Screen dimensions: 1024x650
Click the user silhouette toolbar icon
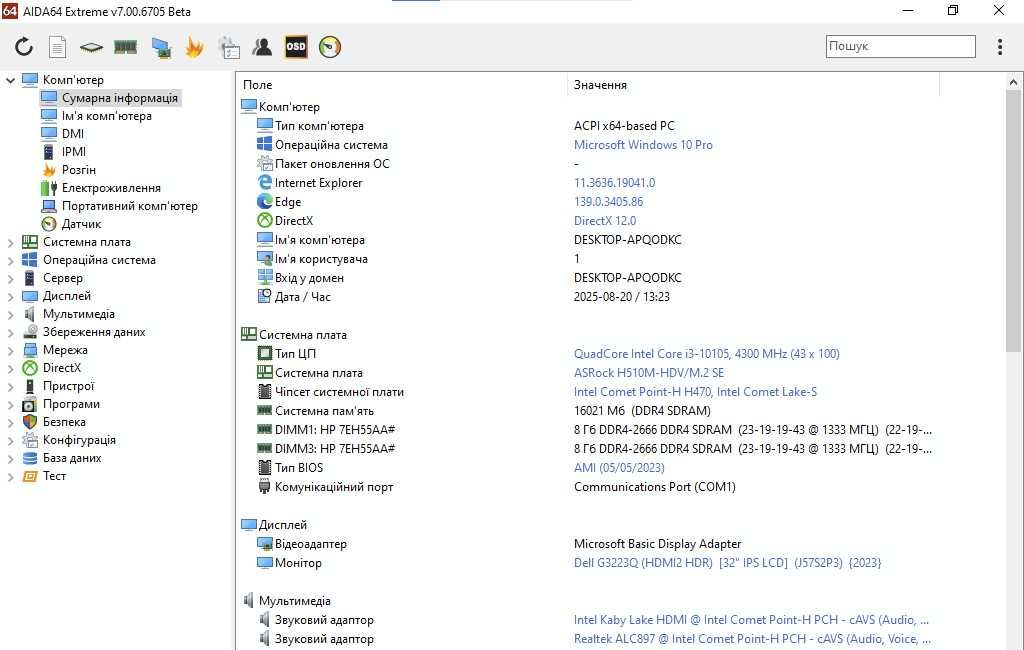tap(263, 46)
